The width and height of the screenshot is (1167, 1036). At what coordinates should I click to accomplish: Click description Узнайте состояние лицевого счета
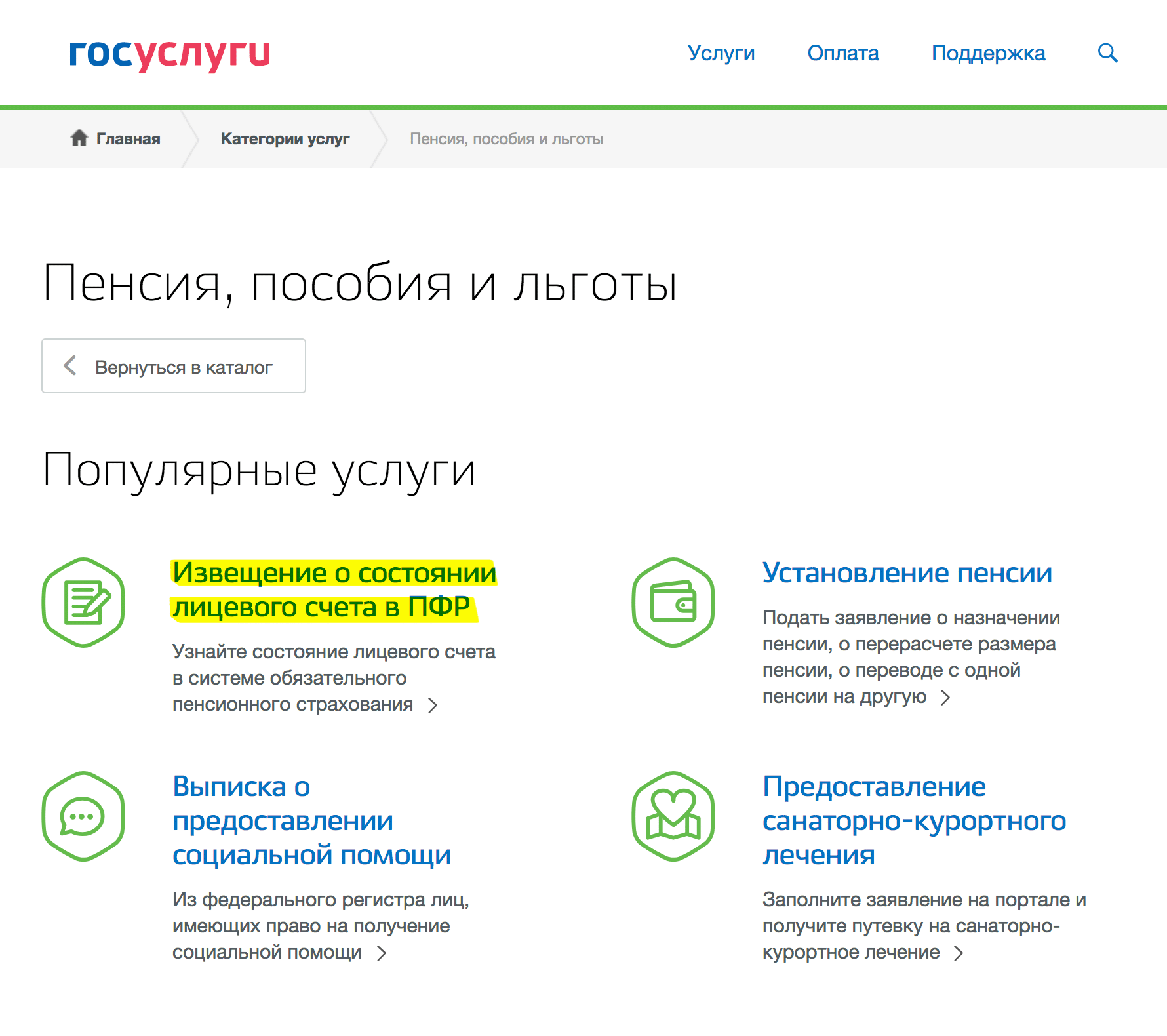(x=334, y=678)
